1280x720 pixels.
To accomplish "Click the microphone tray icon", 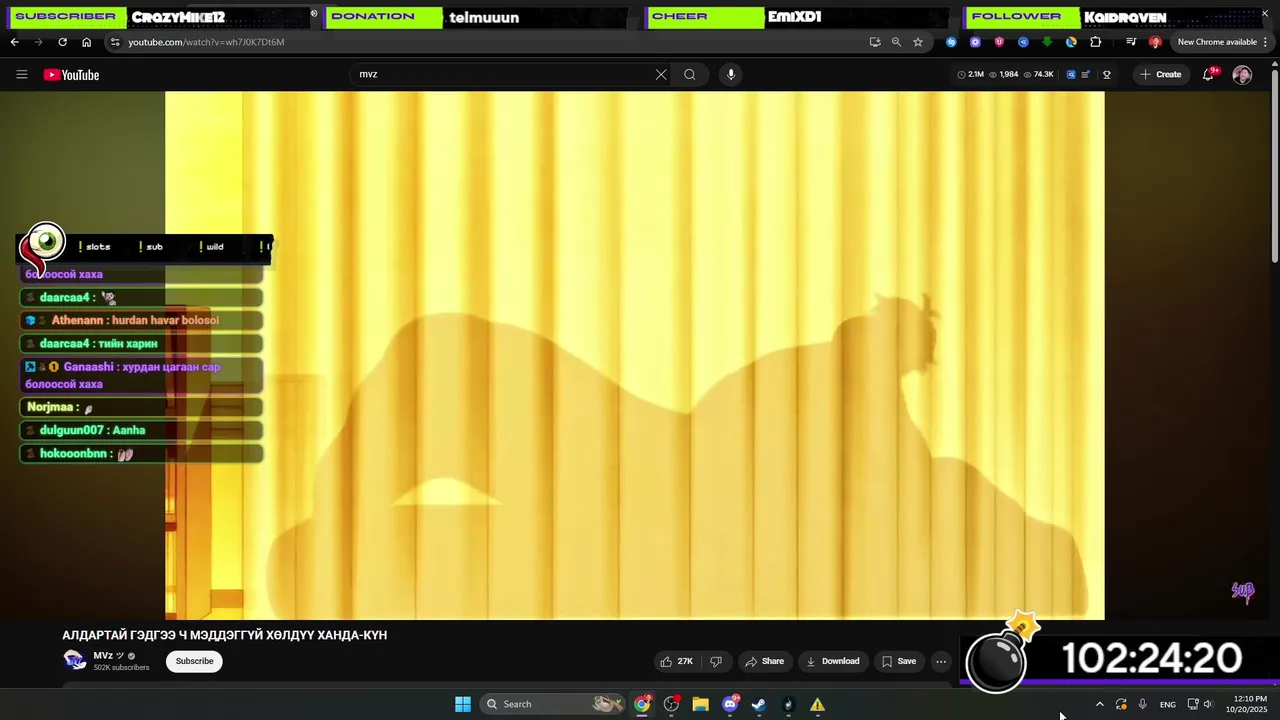I will tap(1142, 704).
